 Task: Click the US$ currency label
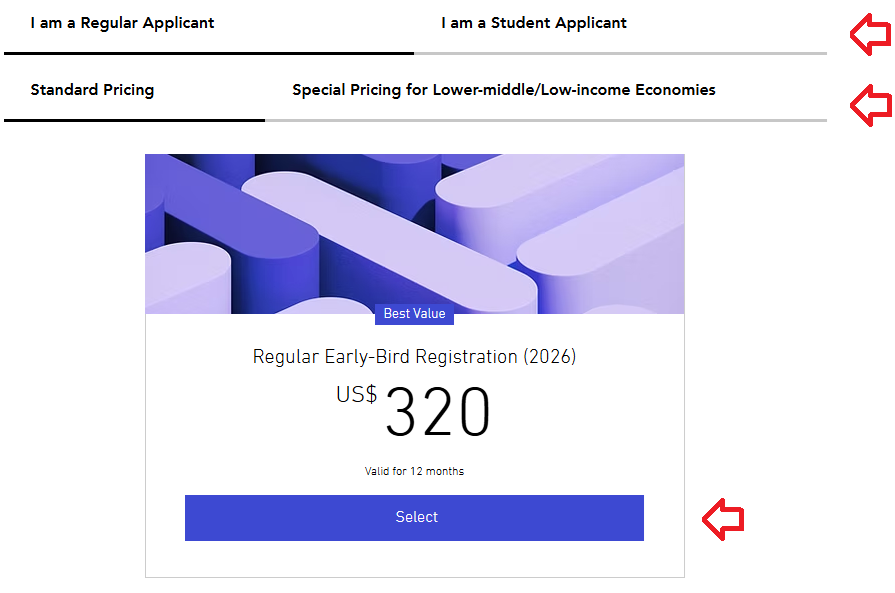356,395
